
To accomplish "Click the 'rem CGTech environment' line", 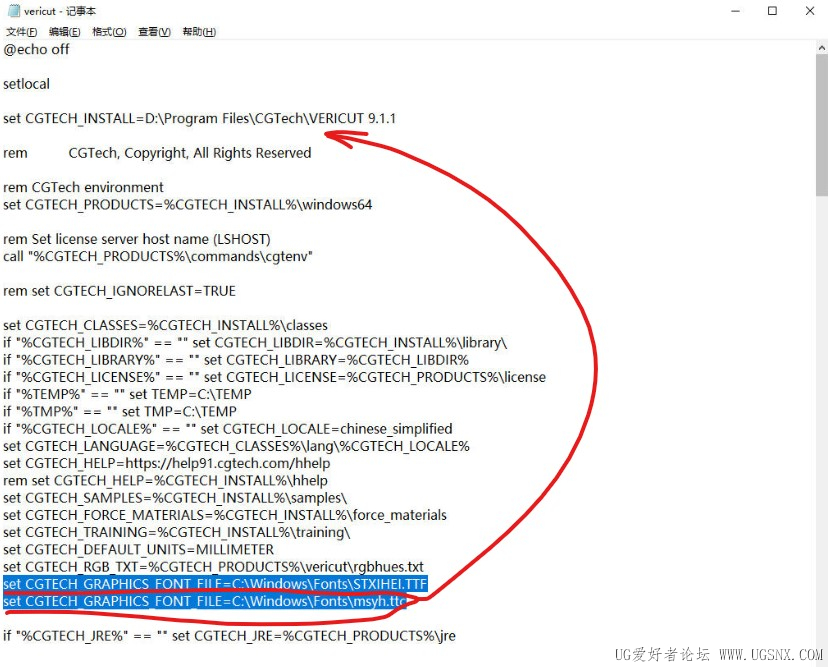I will (83, 187).
